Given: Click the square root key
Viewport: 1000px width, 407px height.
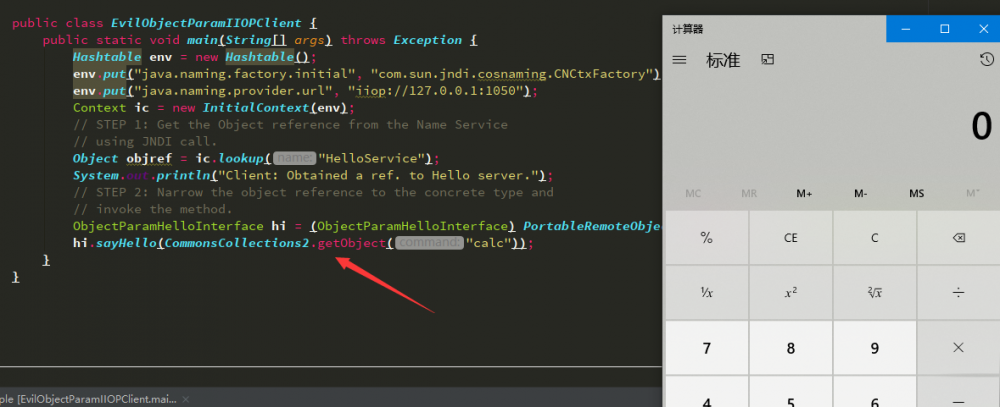Looking at the screenshot, I should [x=874, y=292].
